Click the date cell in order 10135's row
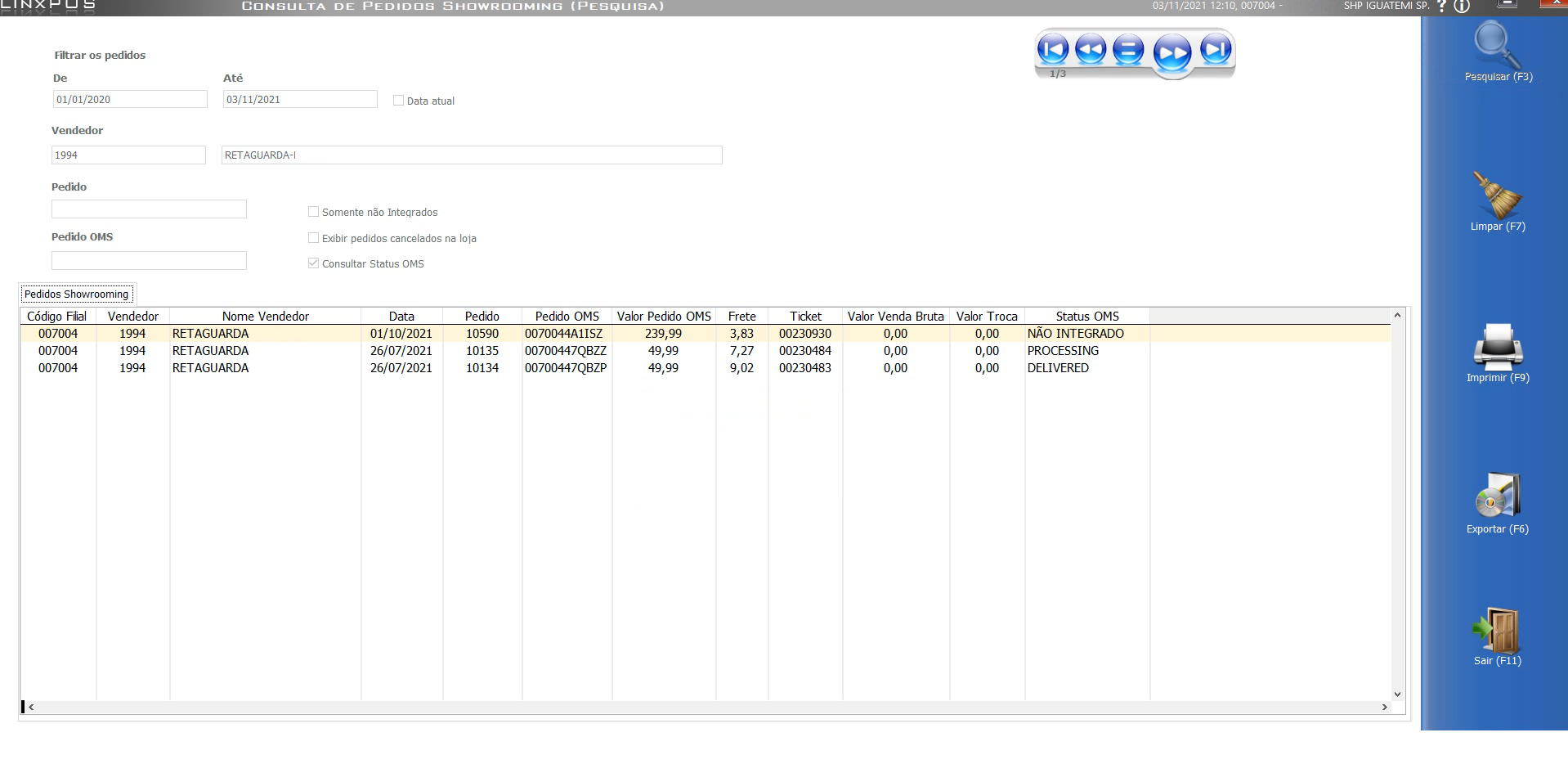The width and height of the screenshot is (1568, 764). click(x=401, y=351)
